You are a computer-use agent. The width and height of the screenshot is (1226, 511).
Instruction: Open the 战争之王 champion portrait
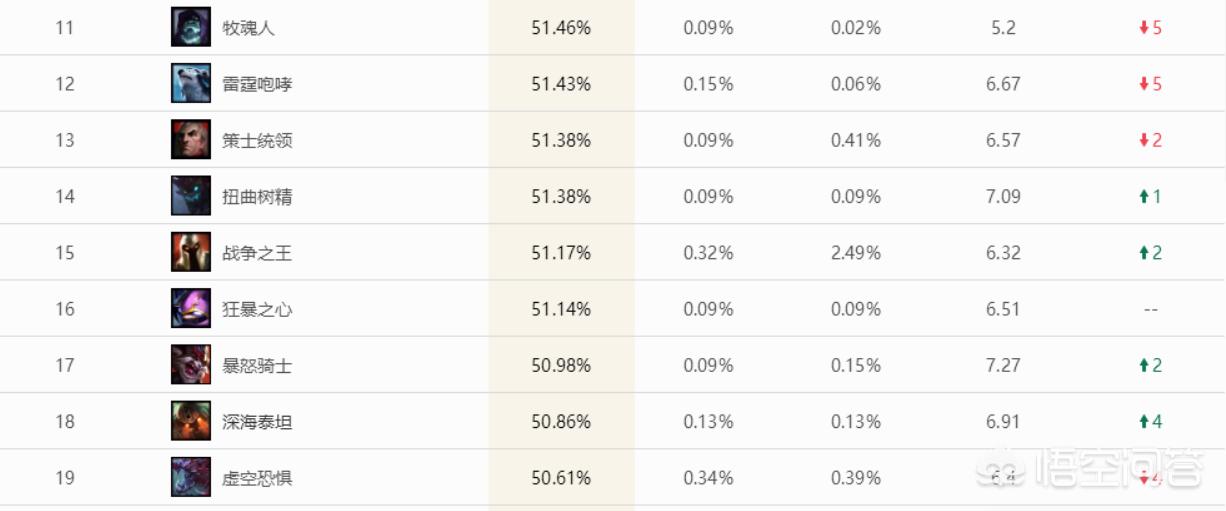[x=191, y=252]
